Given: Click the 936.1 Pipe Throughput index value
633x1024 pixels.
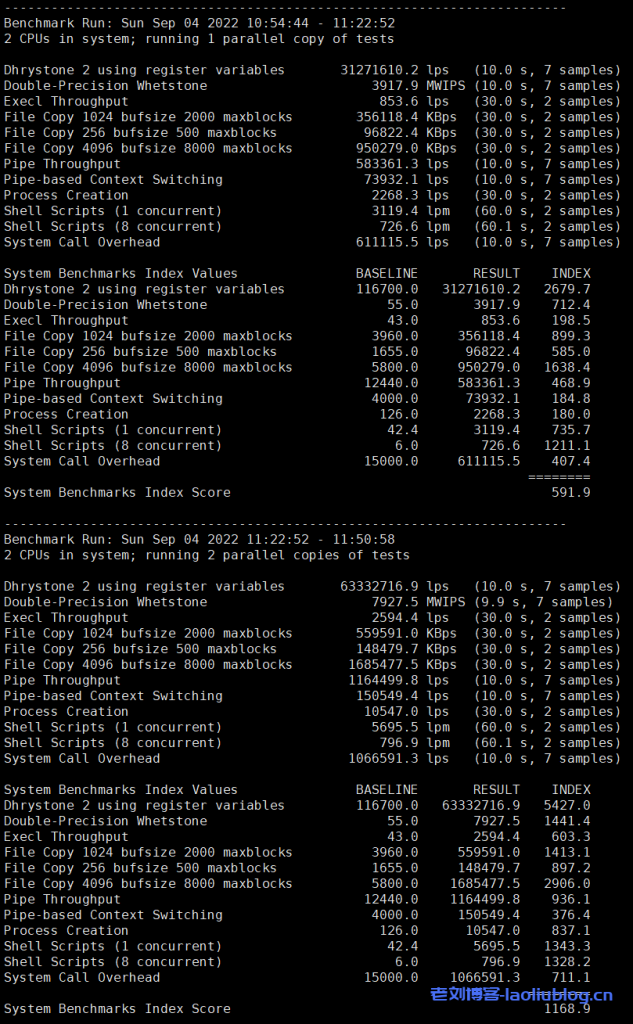Looking at the screenshot, I should tap(571, 899).
